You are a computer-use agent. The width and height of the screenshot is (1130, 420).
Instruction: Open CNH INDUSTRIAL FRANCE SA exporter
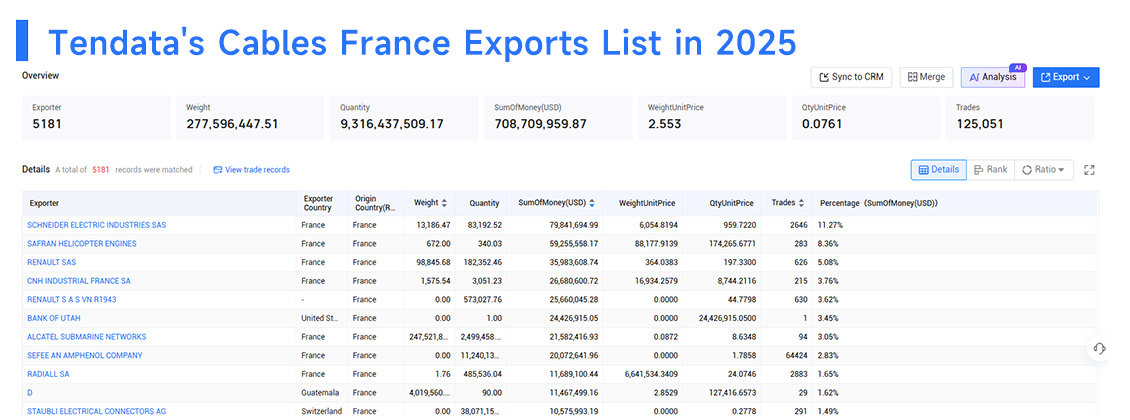click(79, 281)
